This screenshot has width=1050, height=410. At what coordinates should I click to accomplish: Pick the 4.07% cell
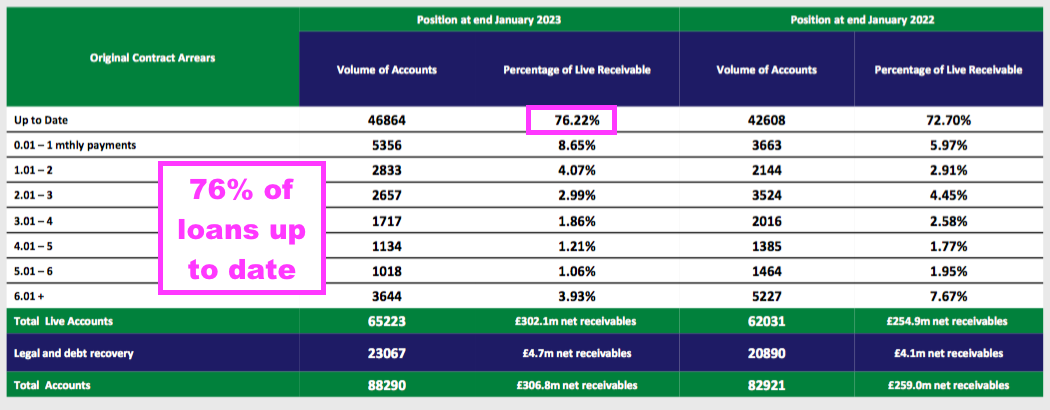tap(577, 171)
